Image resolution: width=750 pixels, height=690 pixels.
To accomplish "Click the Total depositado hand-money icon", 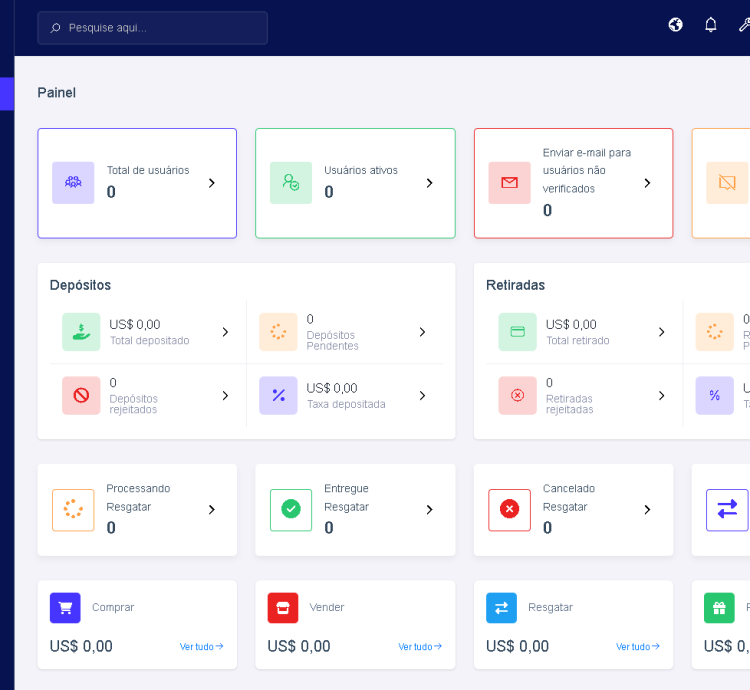I will point(81,332).
